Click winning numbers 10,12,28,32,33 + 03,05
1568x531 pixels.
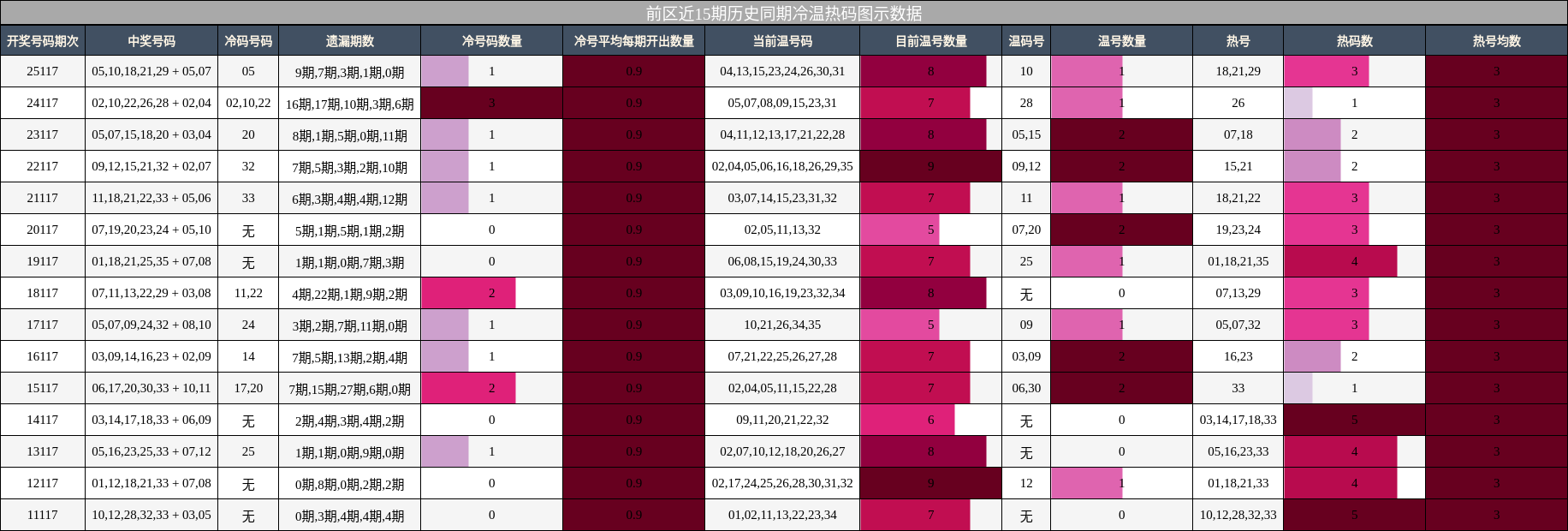tap(151, 515)
